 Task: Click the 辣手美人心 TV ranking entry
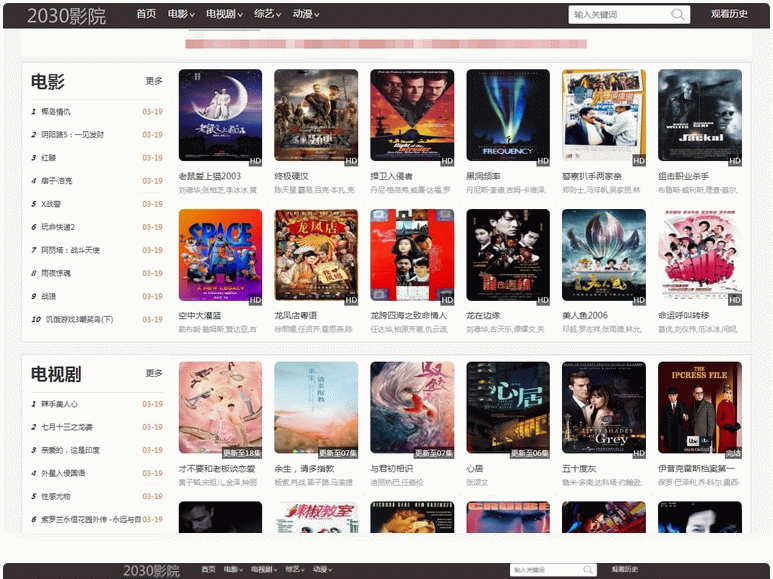[59, 404]
